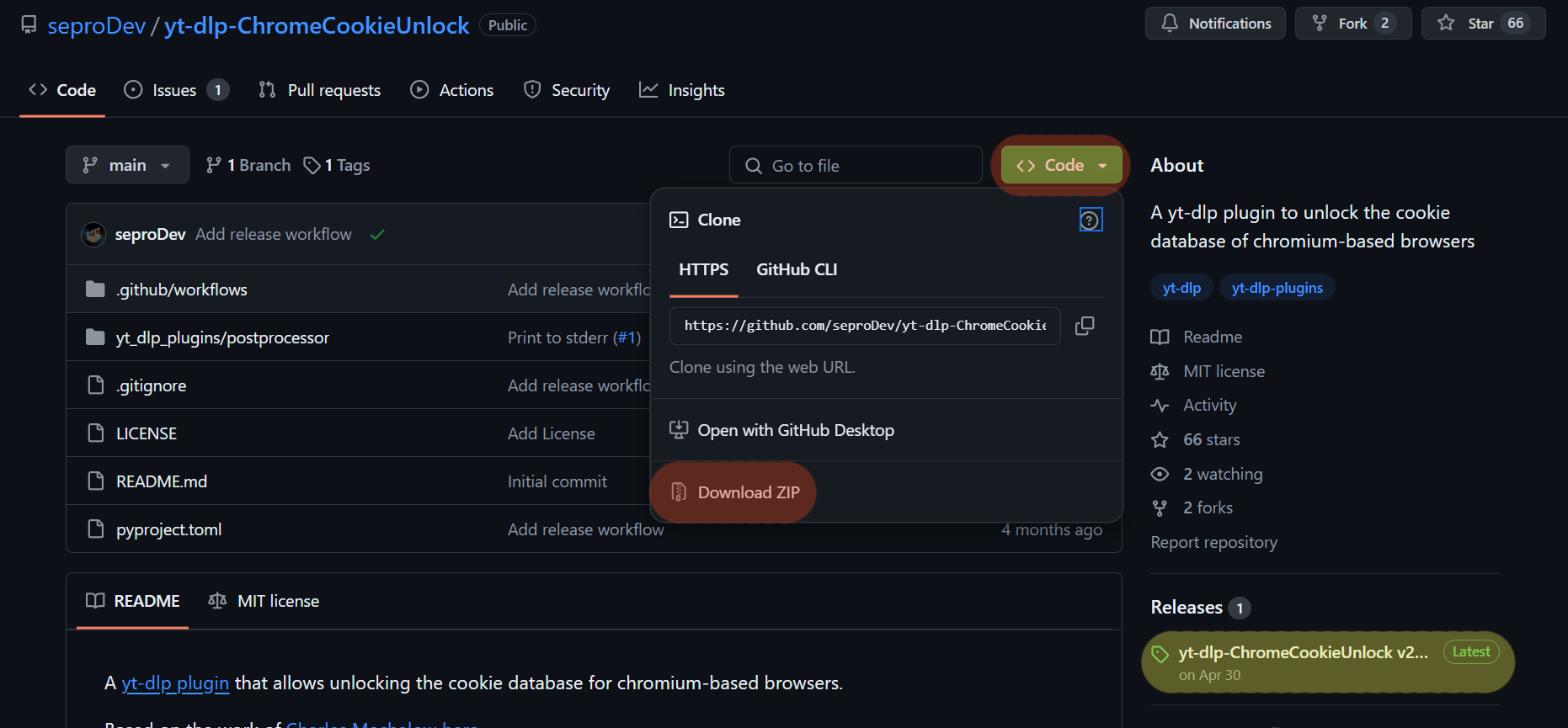Select the HTTPS clone tab
Viewport: 1568px width, 728px height.
tap(703, 269)
